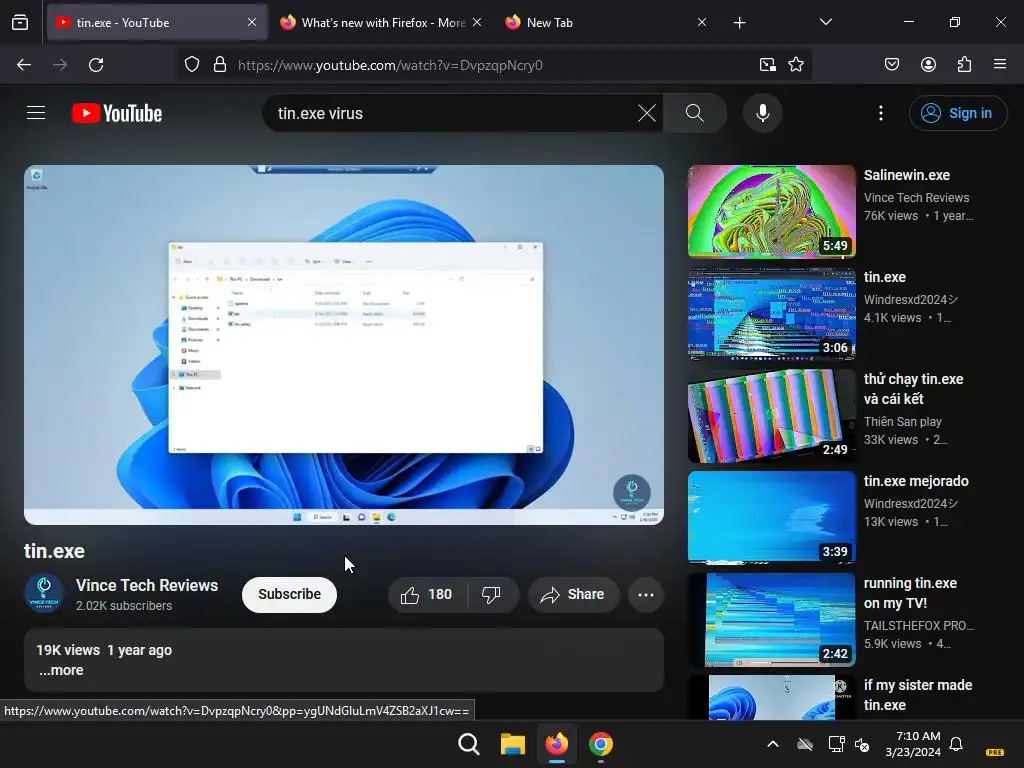The image size is (1024, 768).
Task: Open the Firefox account icon
Action: pyautogui.click(x=928, y=65)
